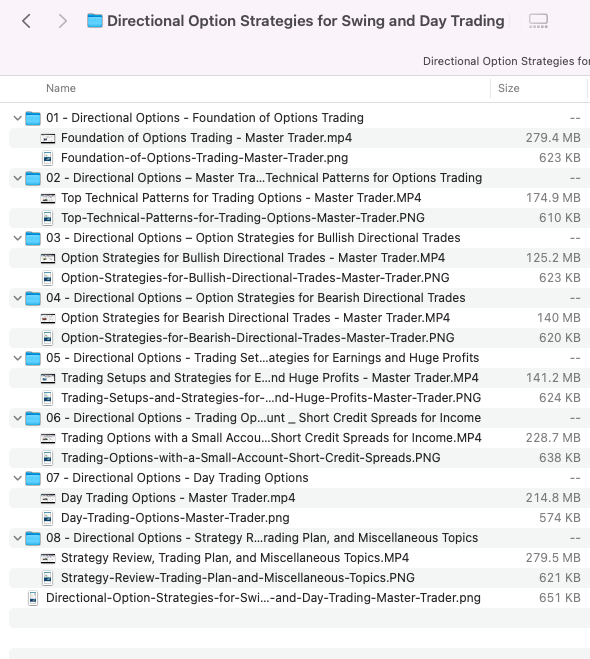Click the Directional-Option-Strategies png icon at the bottom

point(33,598)
